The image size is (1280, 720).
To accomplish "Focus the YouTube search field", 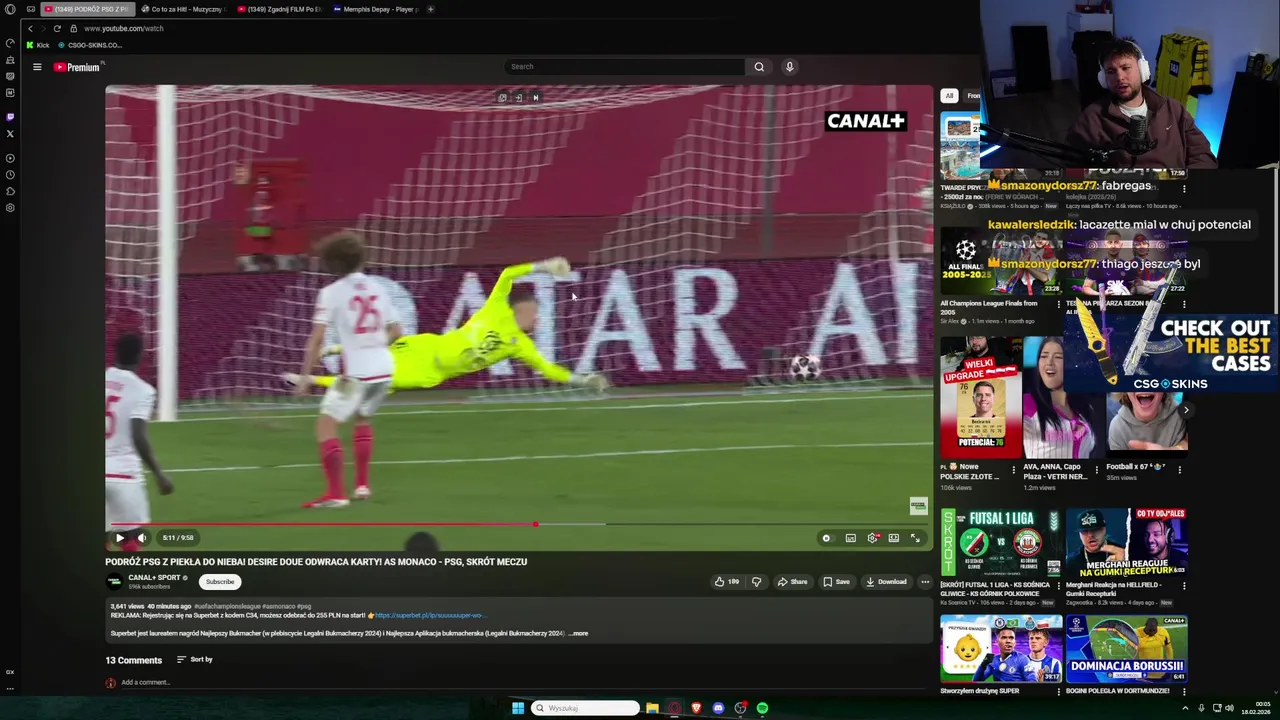I will [625, 67].
